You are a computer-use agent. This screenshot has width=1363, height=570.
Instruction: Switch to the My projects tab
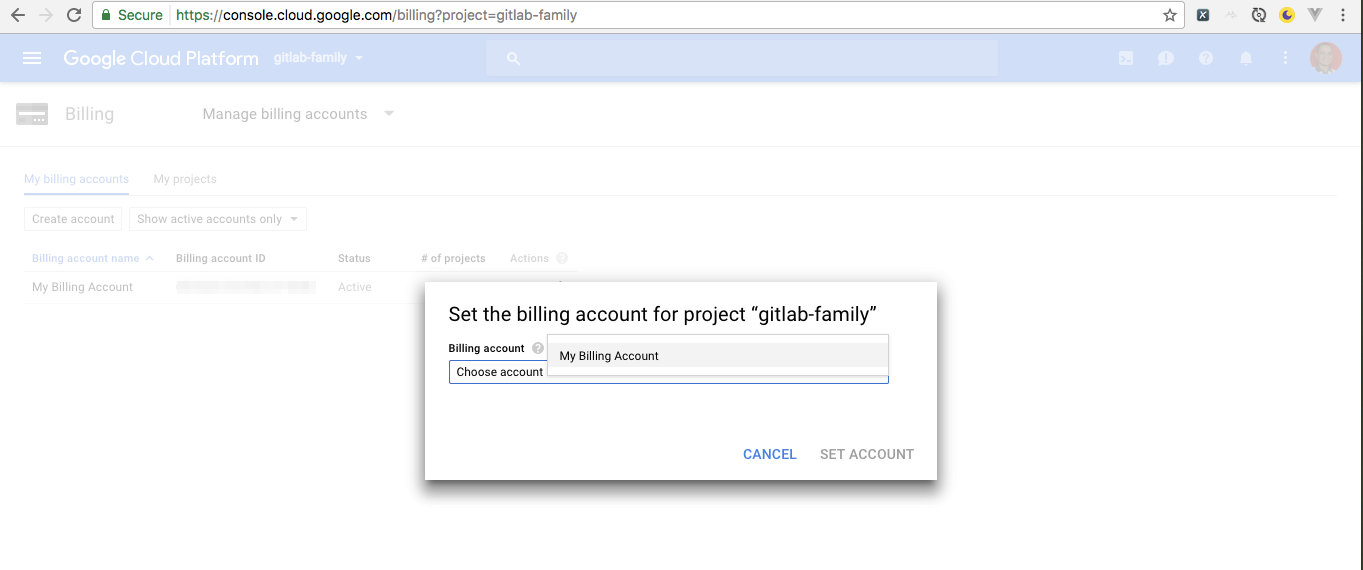tap(185, 179)
